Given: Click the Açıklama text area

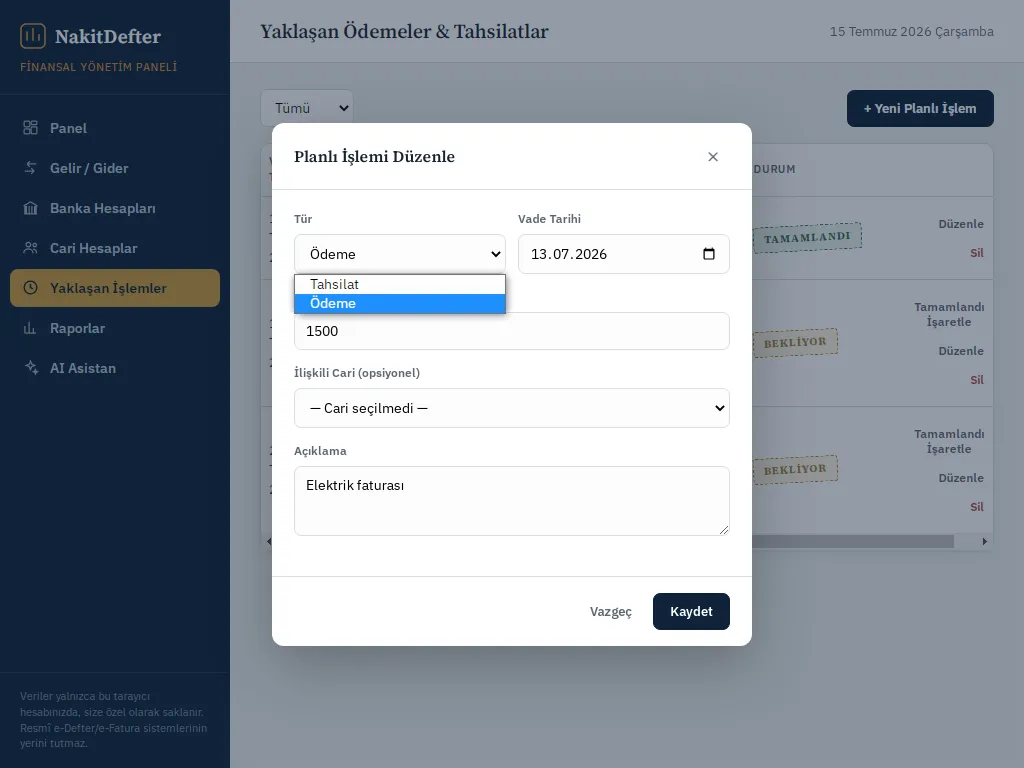Looking at the screenshot, I should [511, 501].
